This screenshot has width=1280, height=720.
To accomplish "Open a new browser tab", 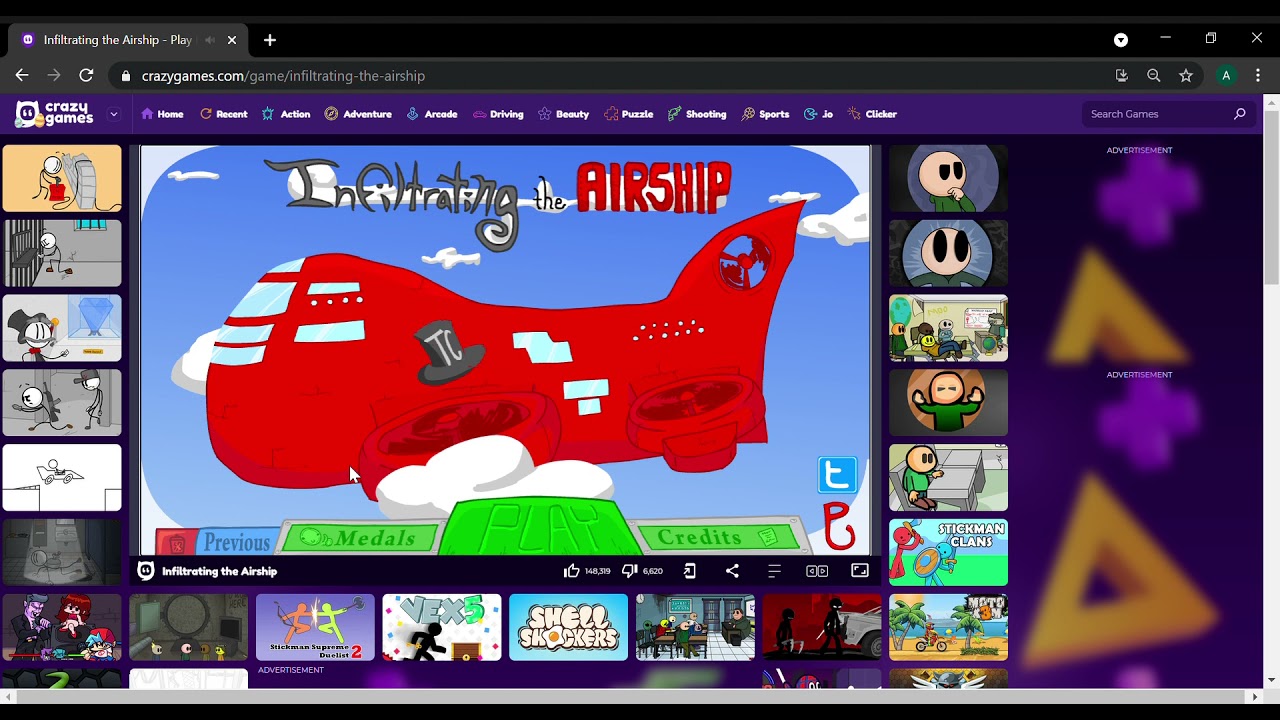I will click(270, 40).
